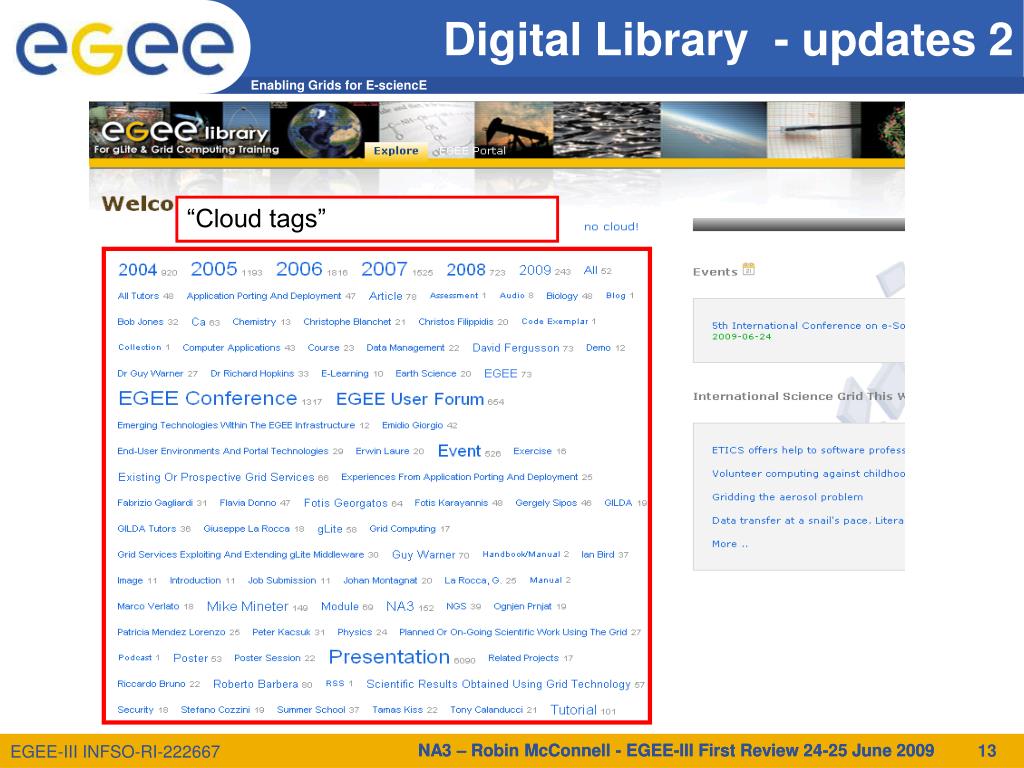The height and width of the screenshot is (768, 1024).
Task: Open the Job Submission tag
Action: click(x=282, y=581)
